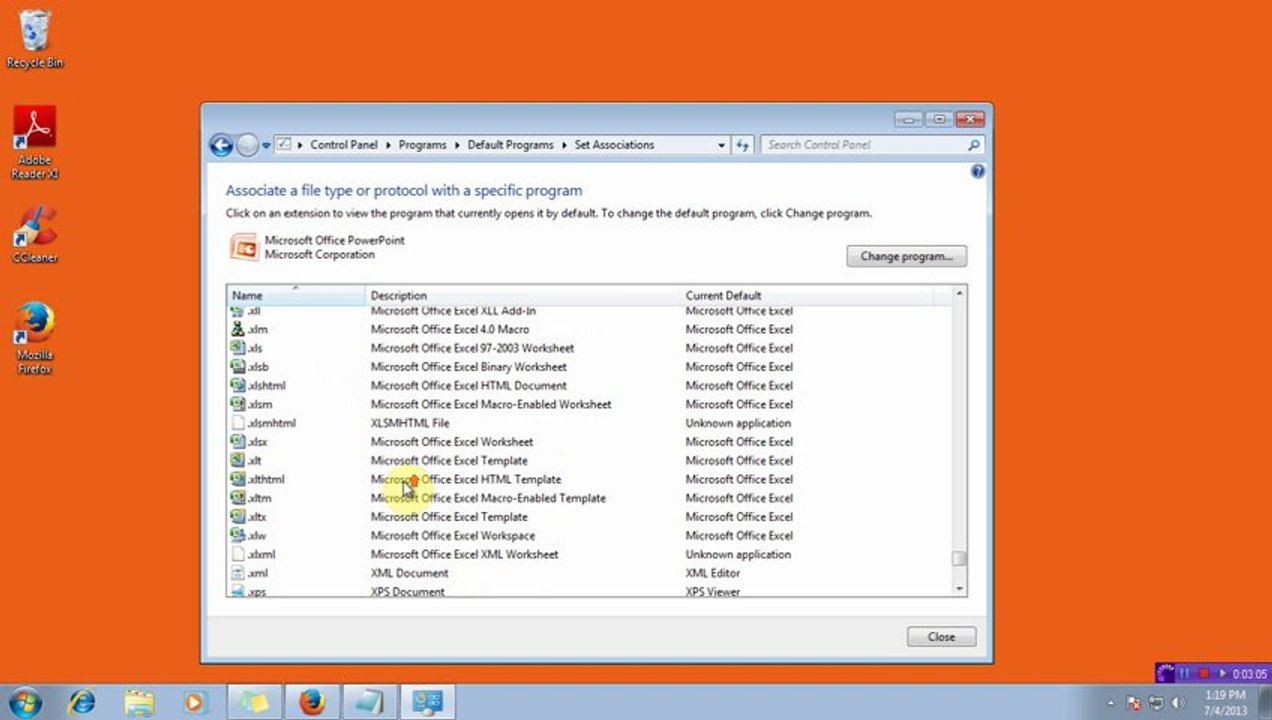Open Windows Media Player from the taskbar

click(x=195, y=702)
